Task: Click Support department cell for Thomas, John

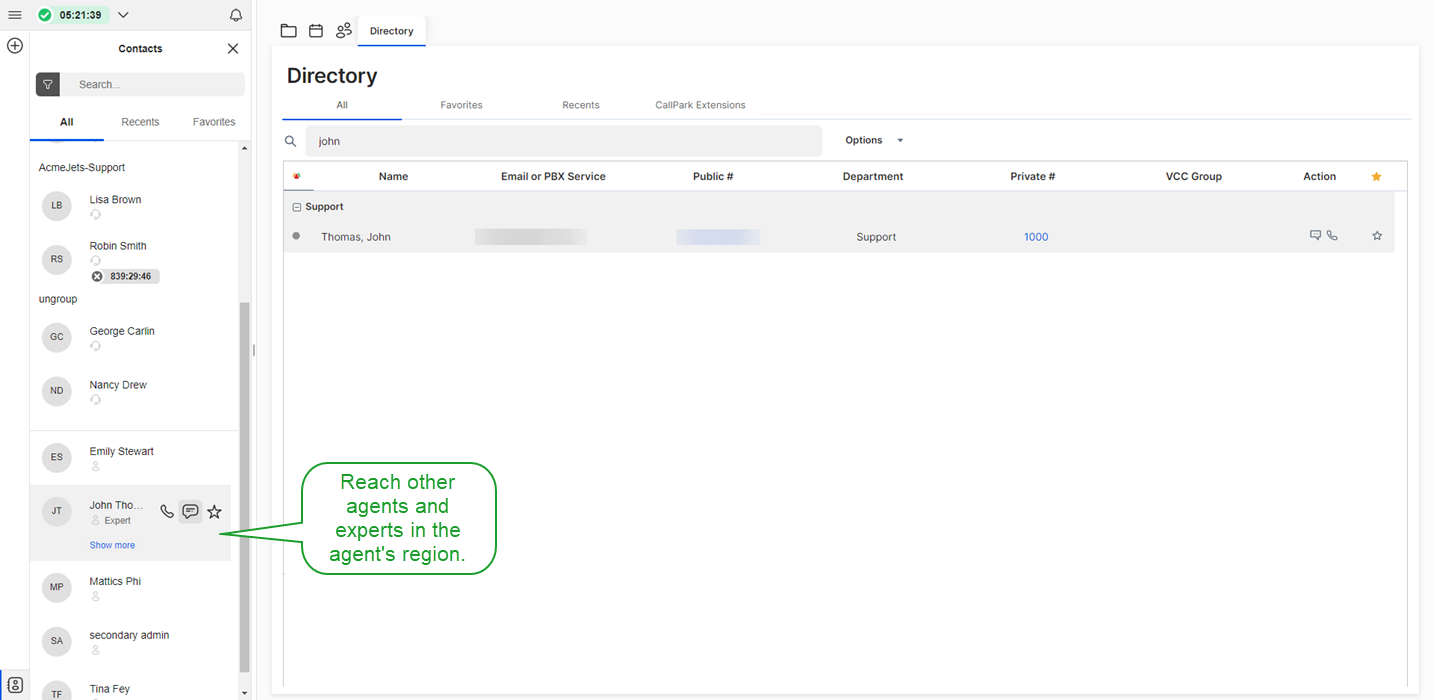Action: click(x=876, y=237)
